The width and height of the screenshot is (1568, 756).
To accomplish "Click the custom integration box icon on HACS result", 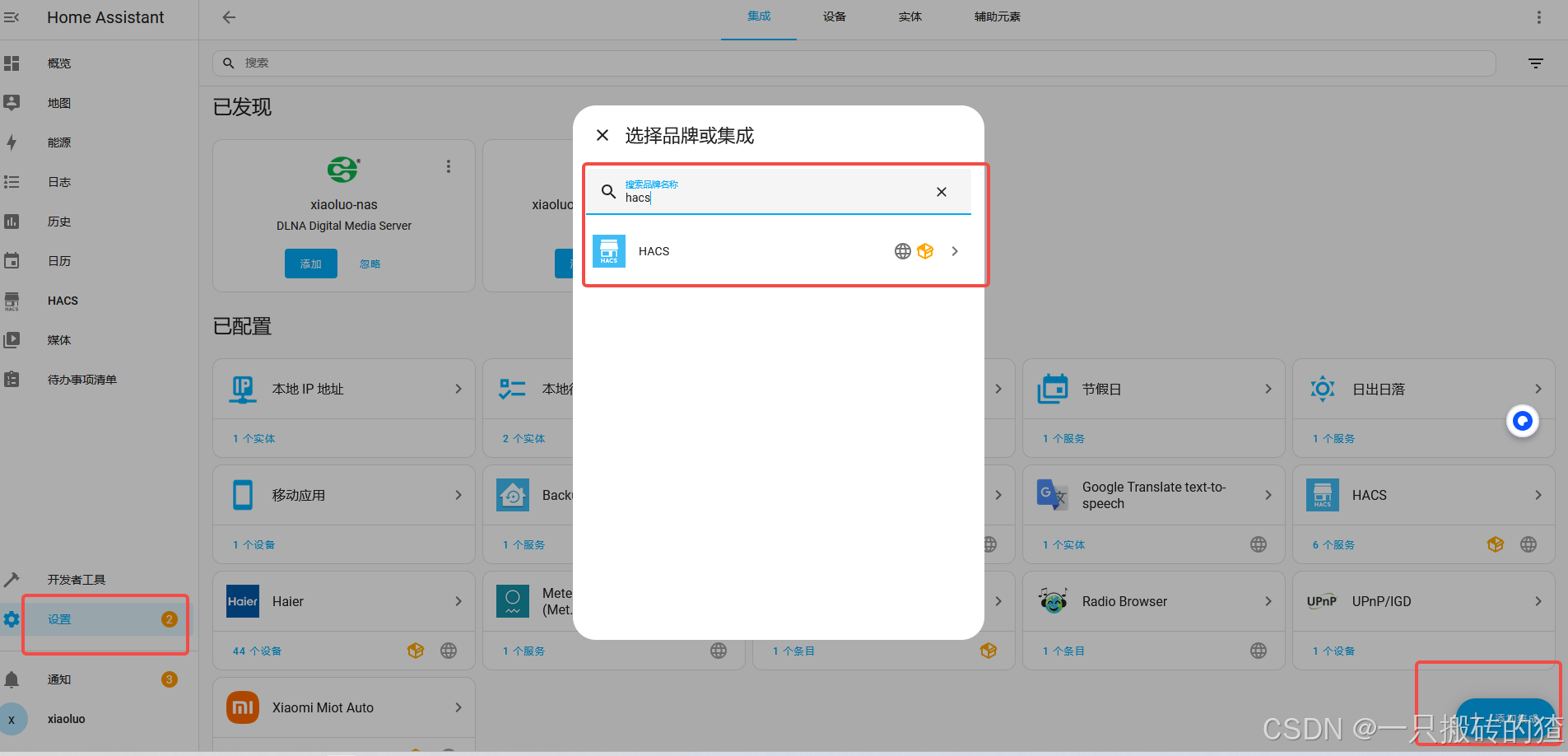I will click(x=925, y=251).
